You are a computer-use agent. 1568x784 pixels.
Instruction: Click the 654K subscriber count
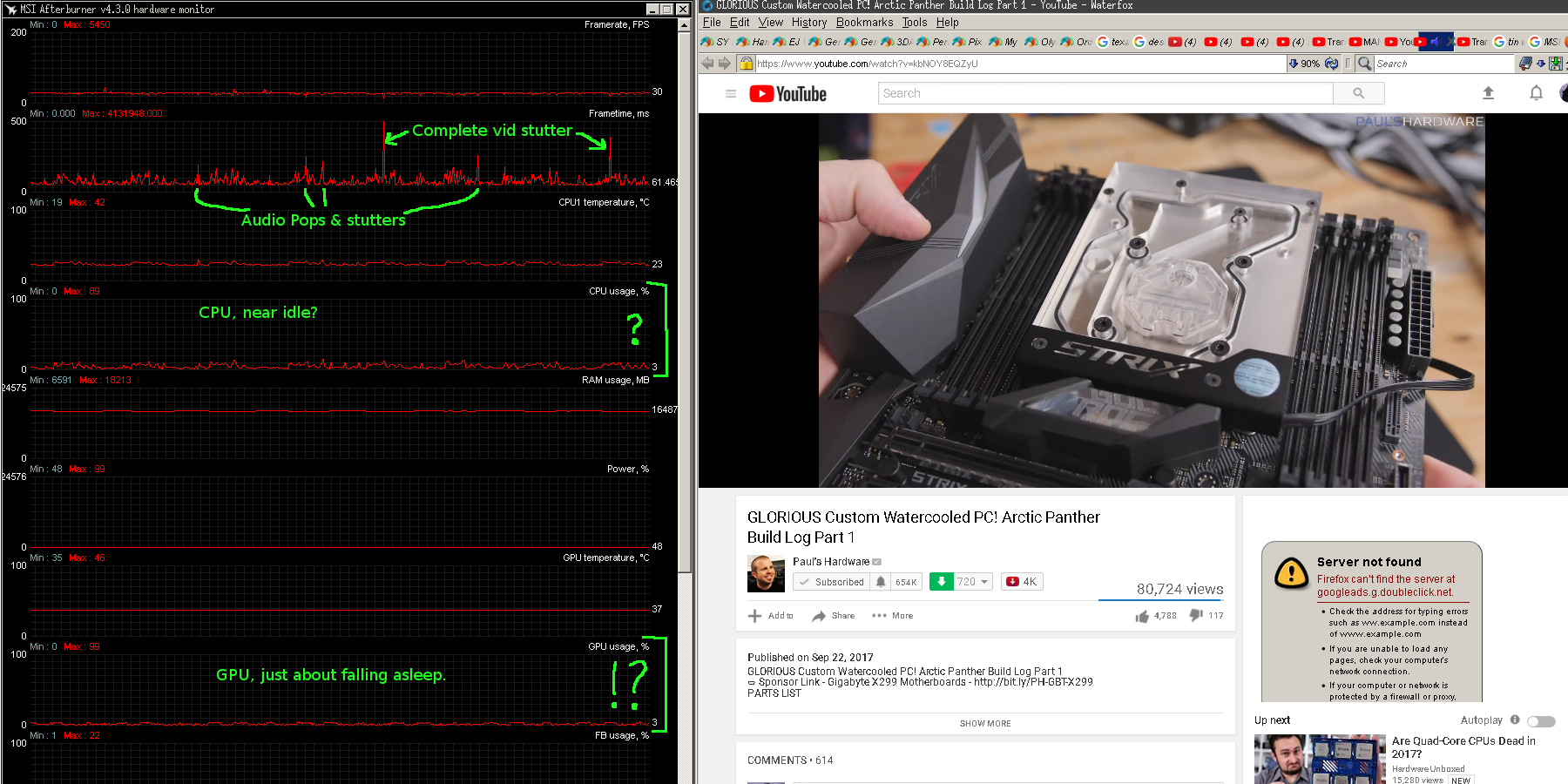click(x=906, y=582)
